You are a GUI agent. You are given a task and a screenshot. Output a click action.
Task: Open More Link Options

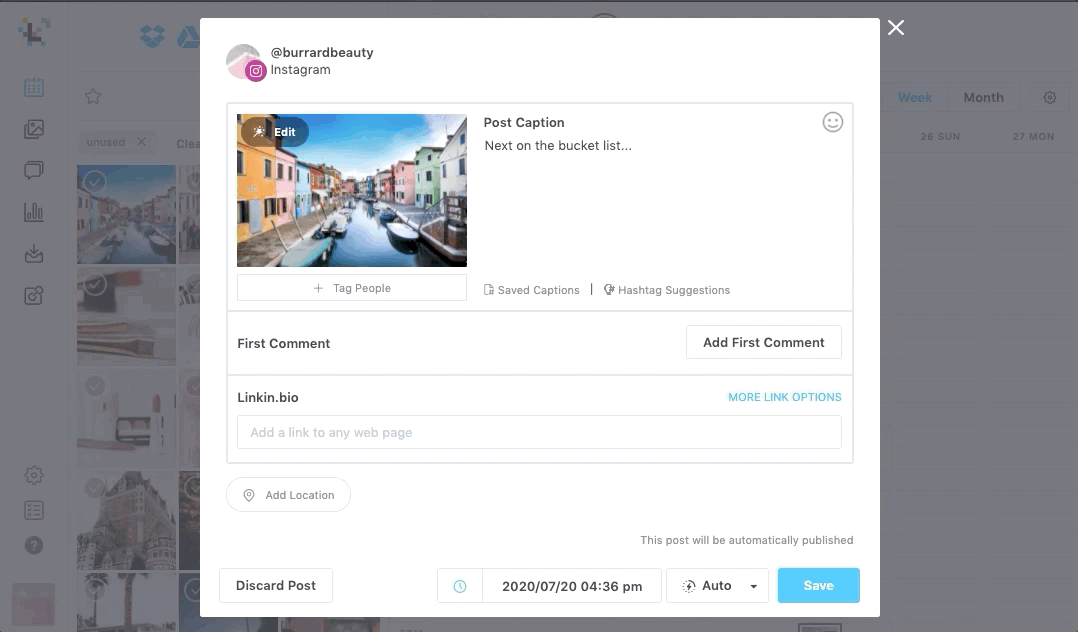[x=784, y=397]
